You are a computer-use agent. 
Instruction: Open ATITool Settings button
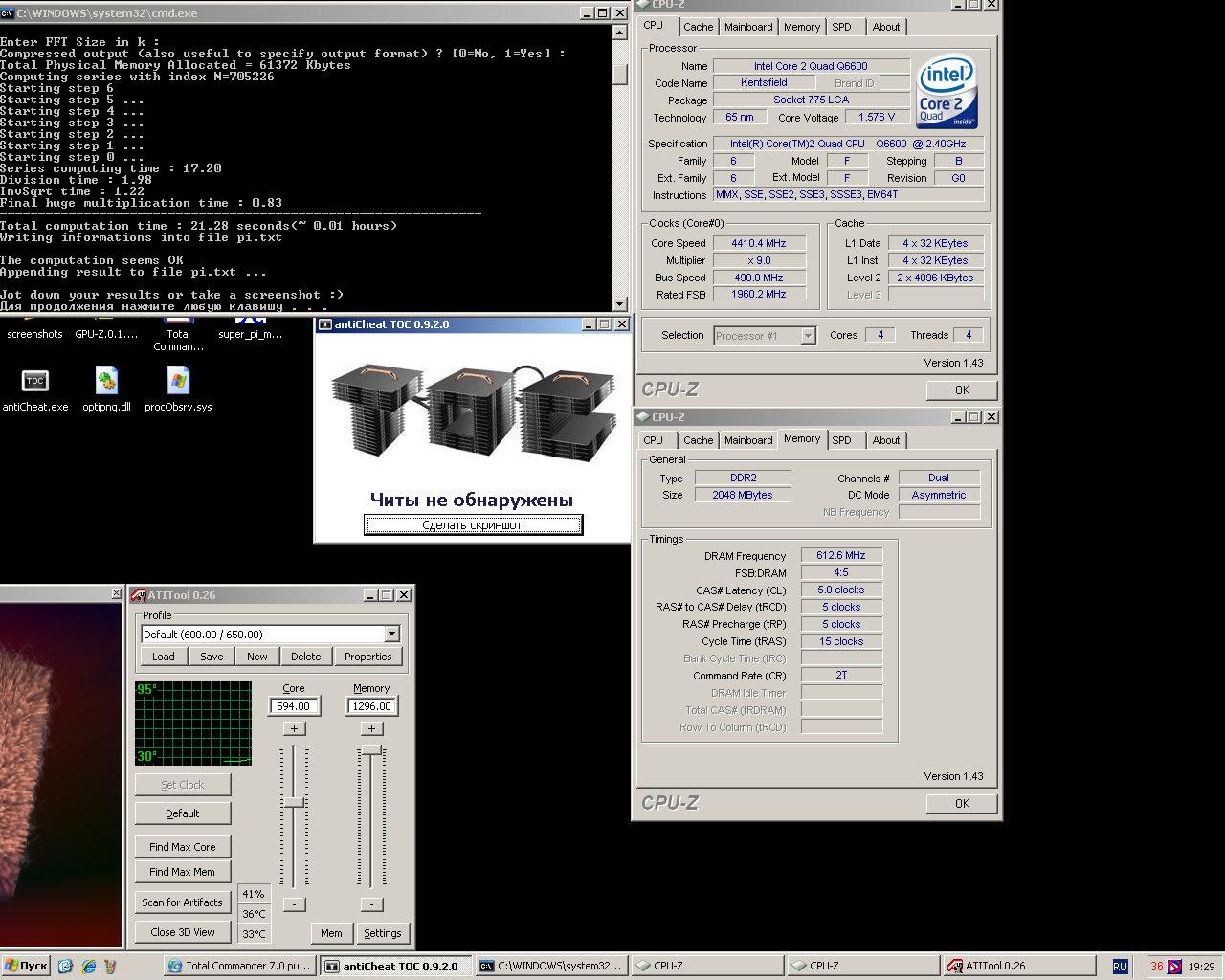click(x=383, y=933)
